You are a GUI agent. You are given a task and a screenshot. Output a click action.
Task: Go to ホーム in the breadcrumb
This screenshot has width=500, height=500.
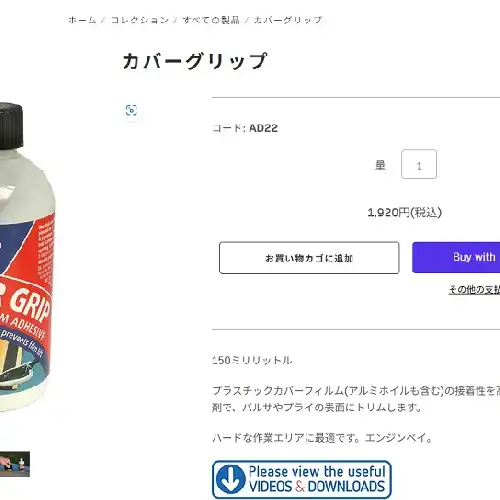(82, 20)
